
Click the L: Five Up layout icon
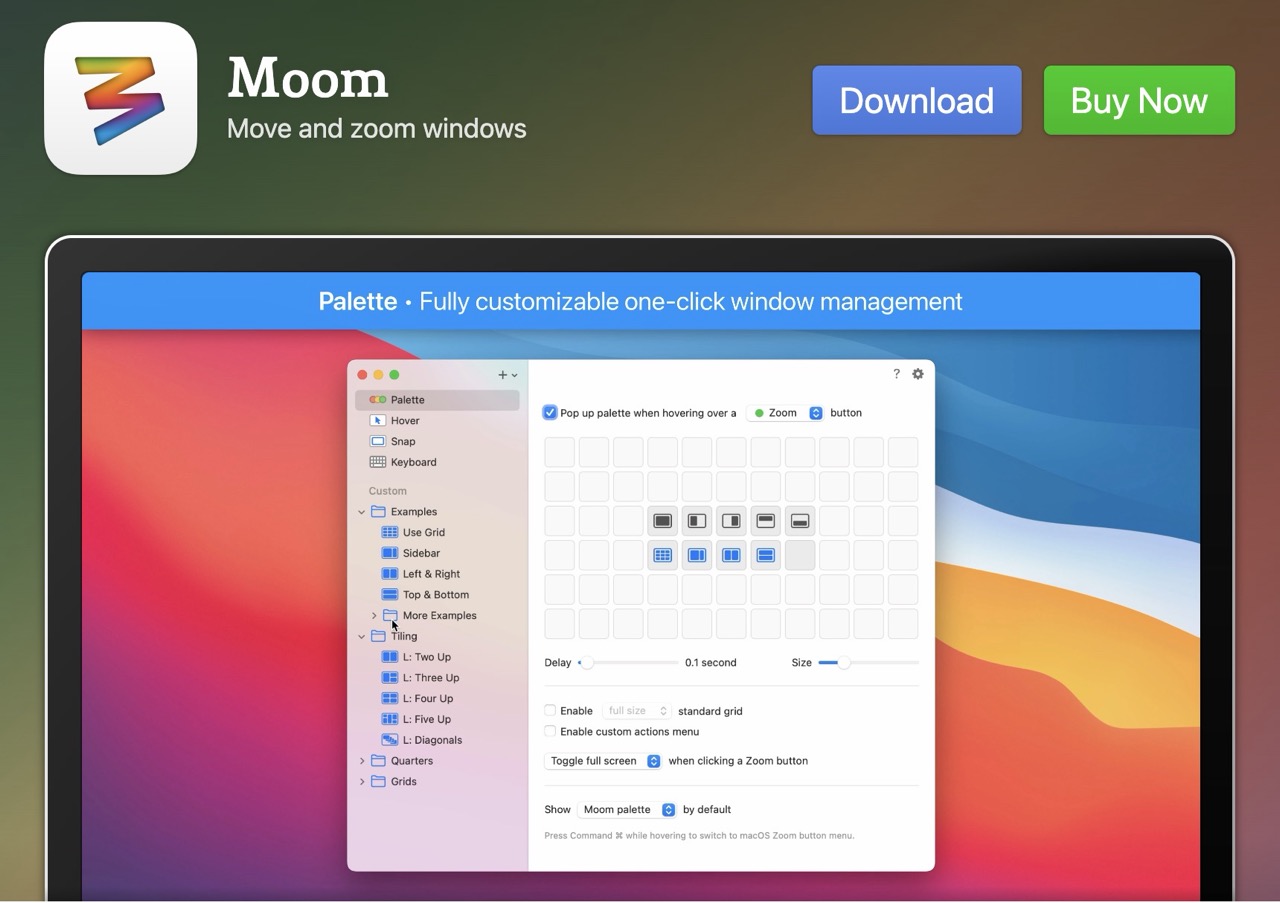pos(390,719)
